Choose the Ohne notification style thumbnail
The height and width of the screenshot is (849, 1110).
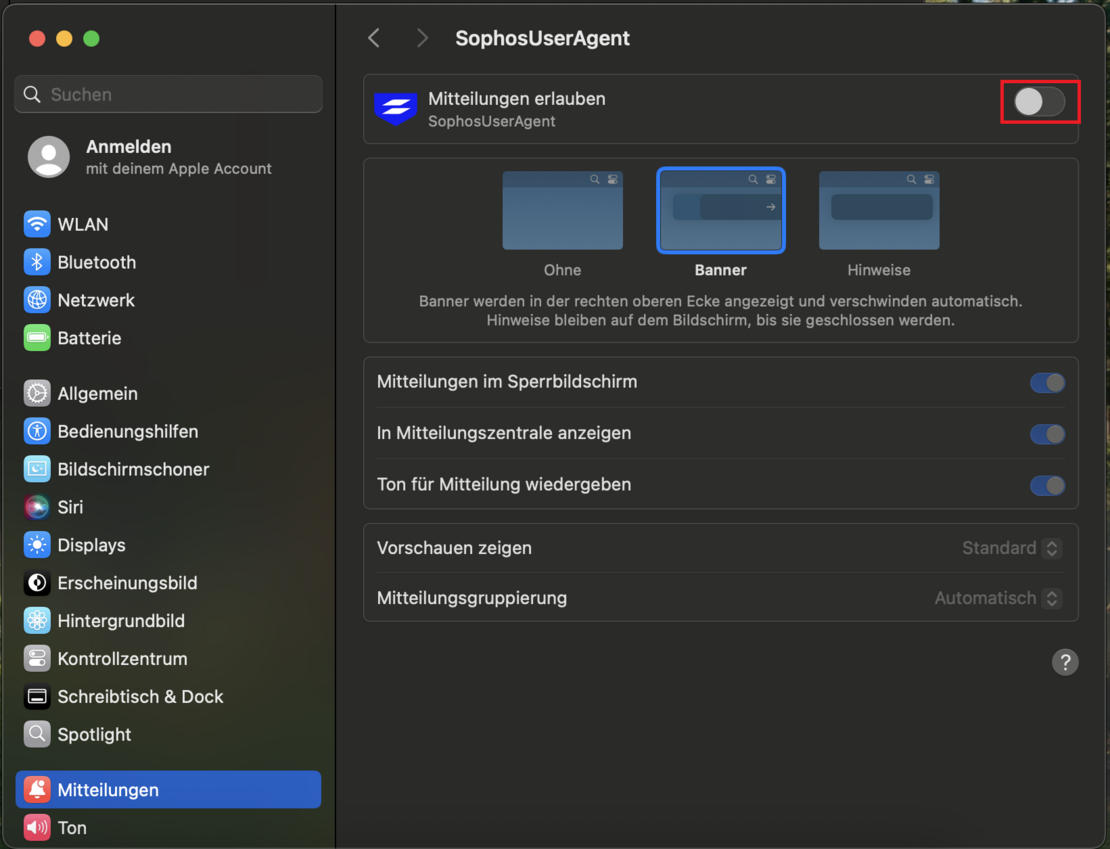click(x=563, y=210)
